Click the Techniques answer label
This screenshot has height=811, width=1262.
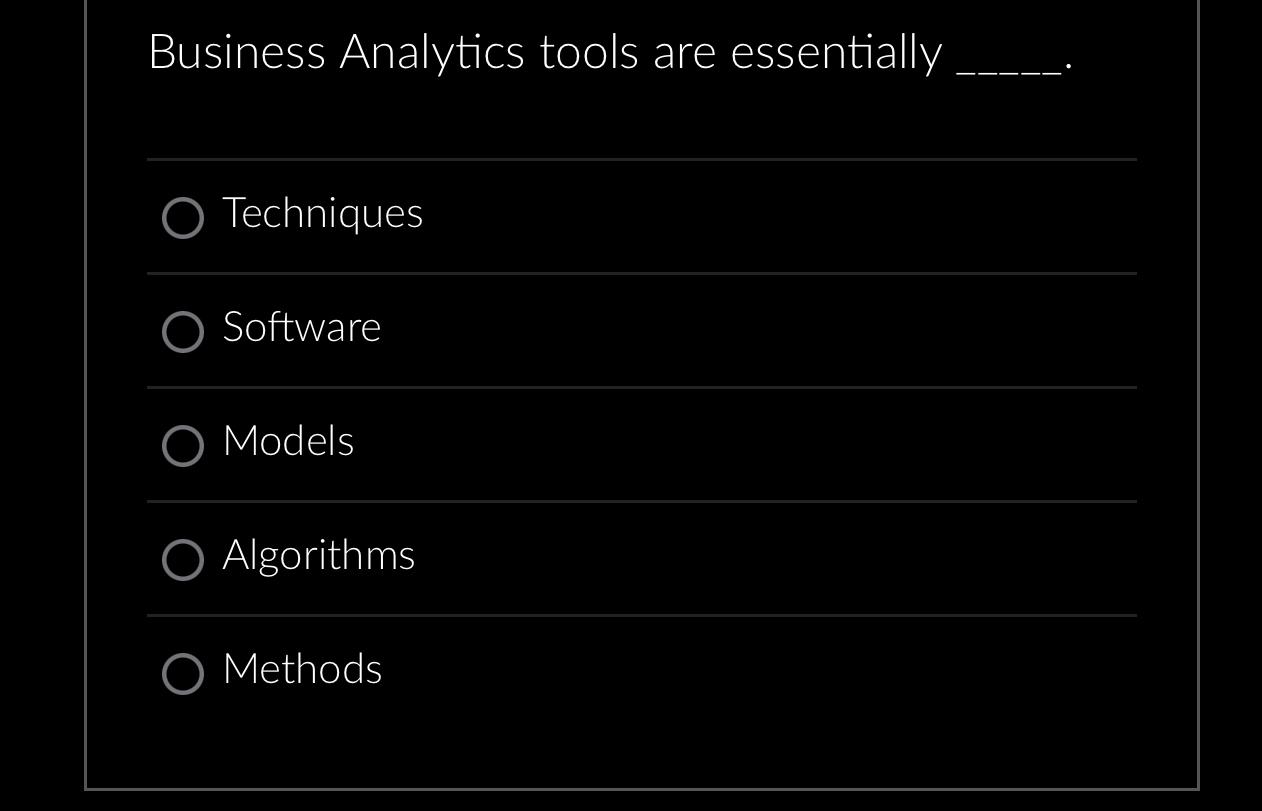pos(322,213)
